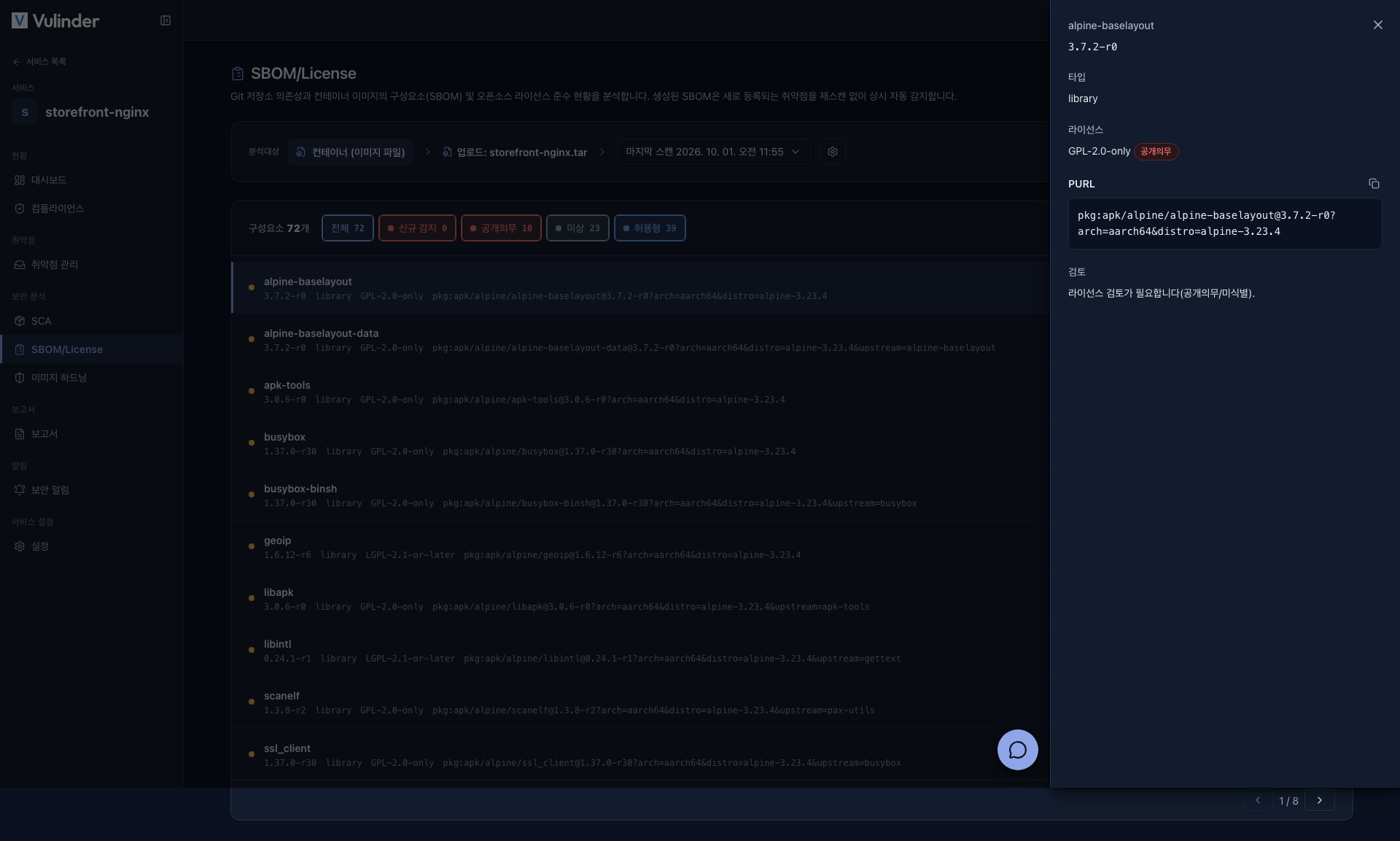Image resolution: width=1400 pixels, height=841 pixels.
Task: Open 대시보드 menu item
Action: (x=91, y=180)
